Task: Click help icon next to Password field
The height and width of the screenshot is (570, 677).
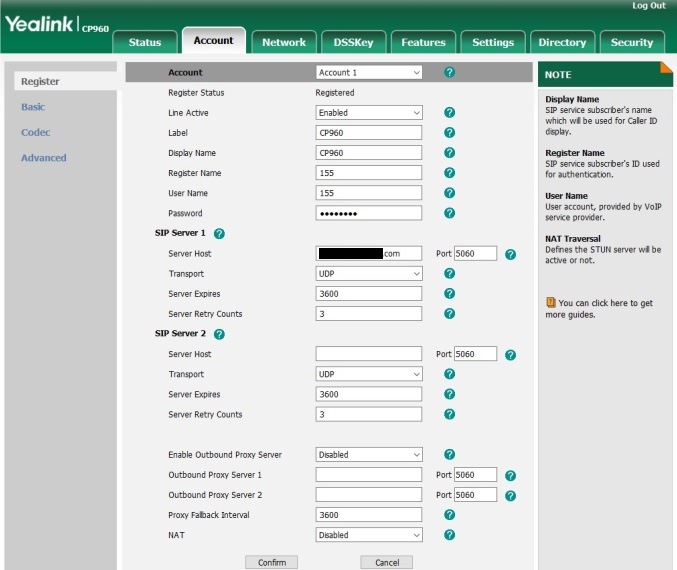Action: coord(449,213)
